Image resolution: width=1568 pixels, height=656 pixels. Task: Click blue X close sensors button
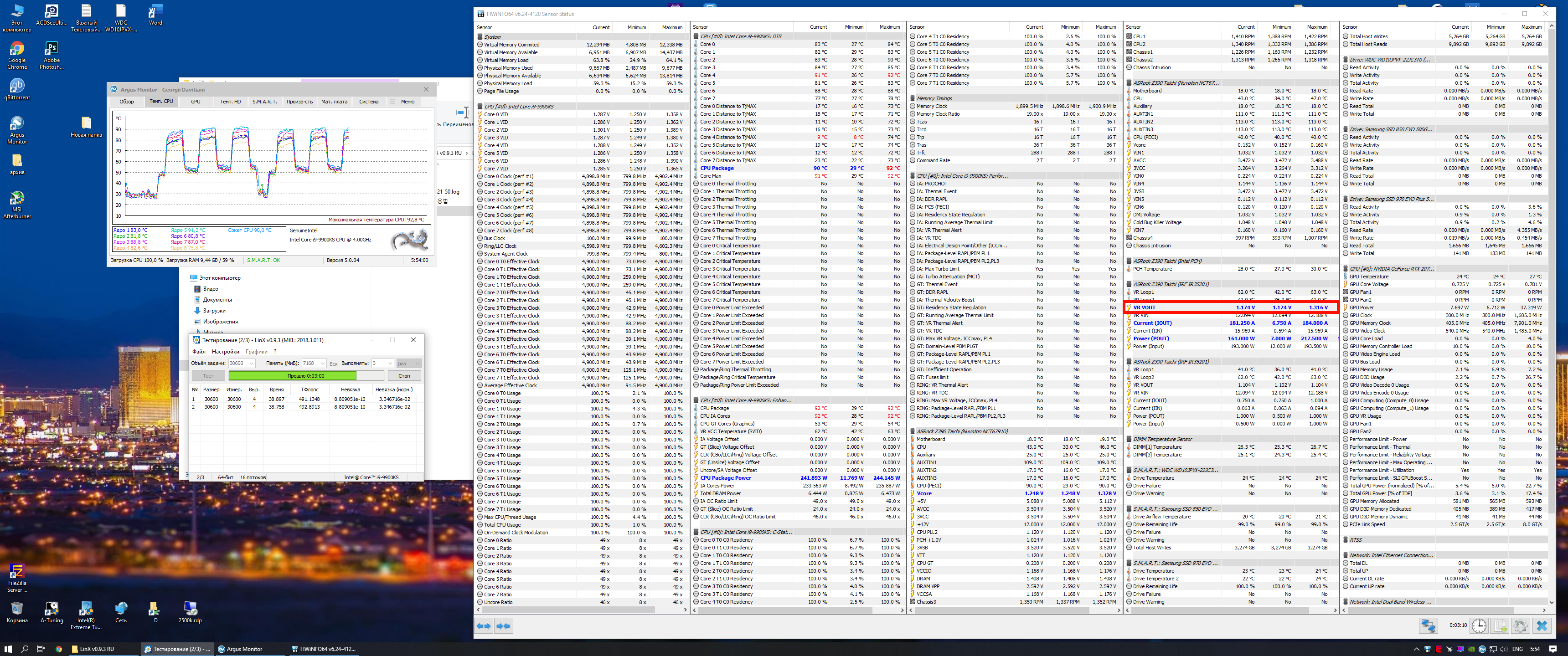pyautogui.click(x=1541, y=625)
